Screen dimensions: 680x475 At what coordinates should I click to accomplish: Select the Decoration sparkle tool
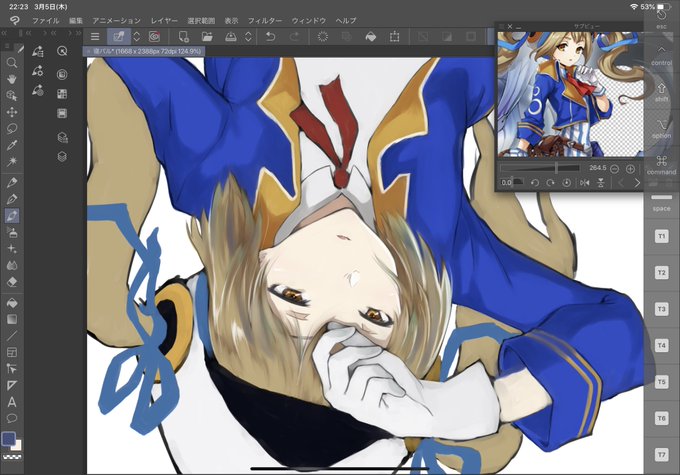pos(12,249)
